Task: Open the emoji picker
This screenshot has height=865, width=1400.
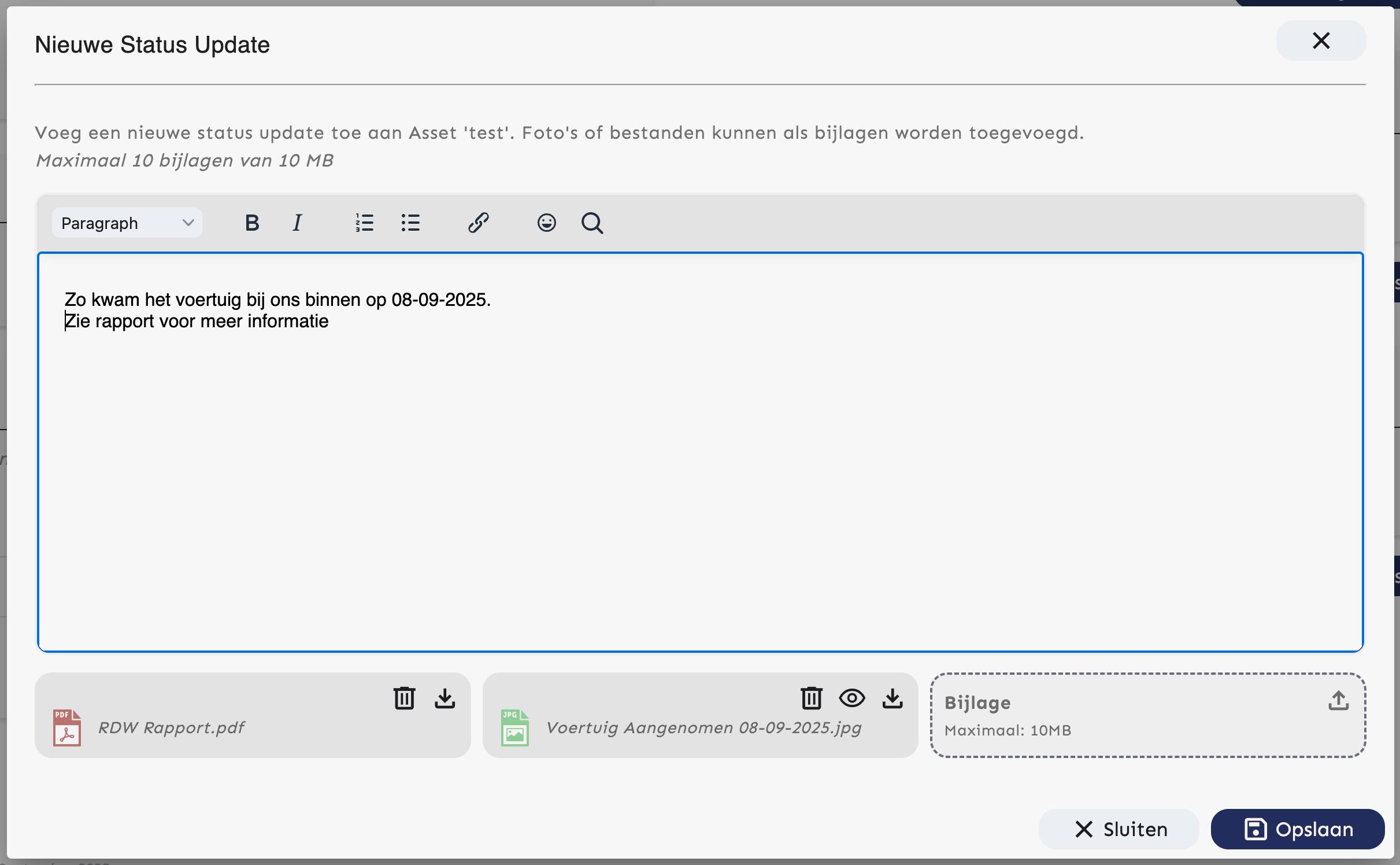Action: (x=546, y=223)
